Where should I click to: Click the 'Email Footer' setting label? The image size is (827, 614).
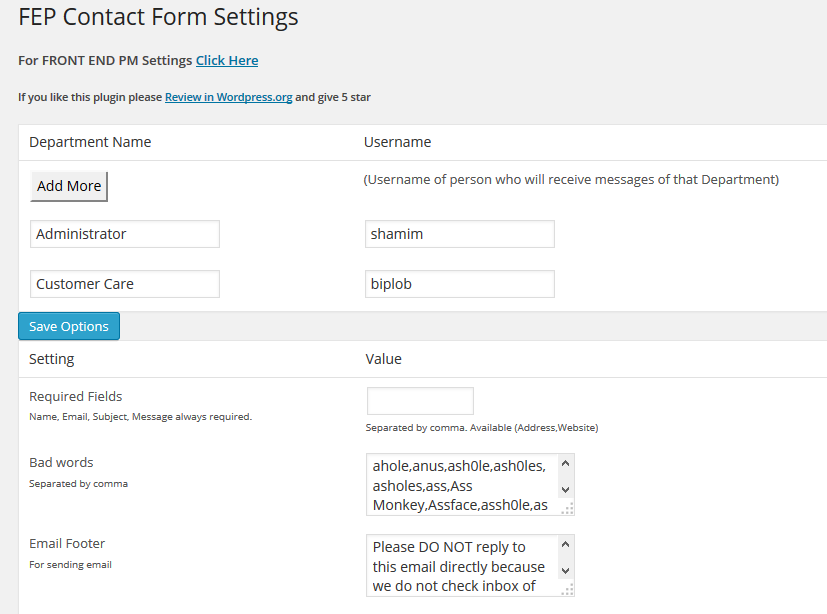pyautogui.click(x=67, y=544)
